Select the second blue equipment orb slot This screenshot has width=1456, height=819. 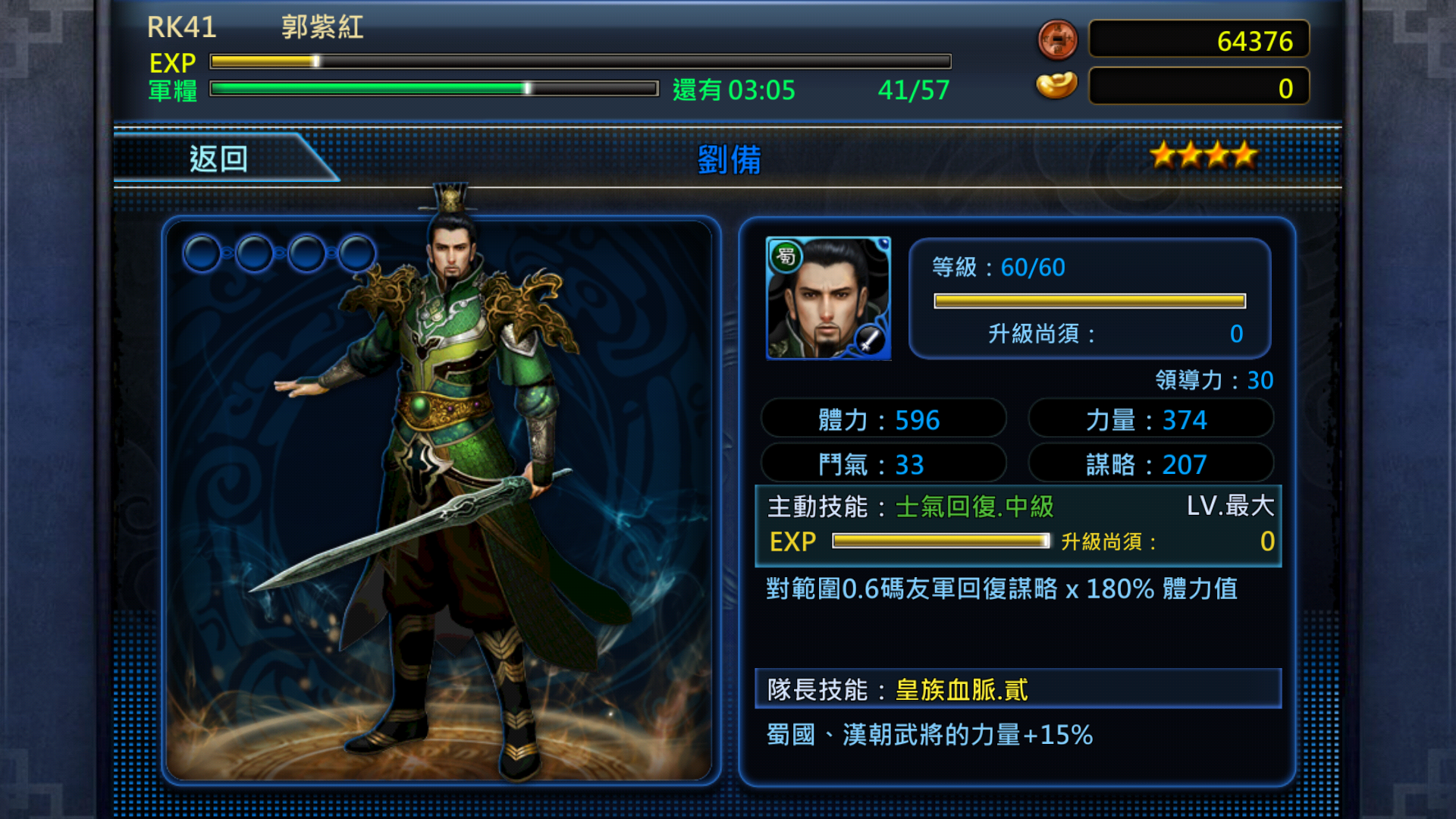click(x=254, y=253)
